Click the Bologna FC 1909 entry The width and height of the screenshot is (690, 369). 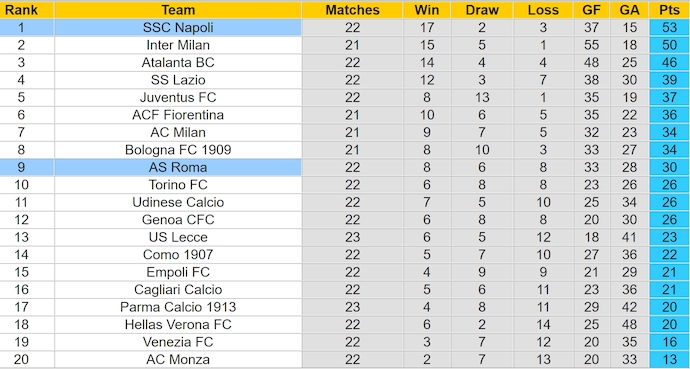pos(178,150)
